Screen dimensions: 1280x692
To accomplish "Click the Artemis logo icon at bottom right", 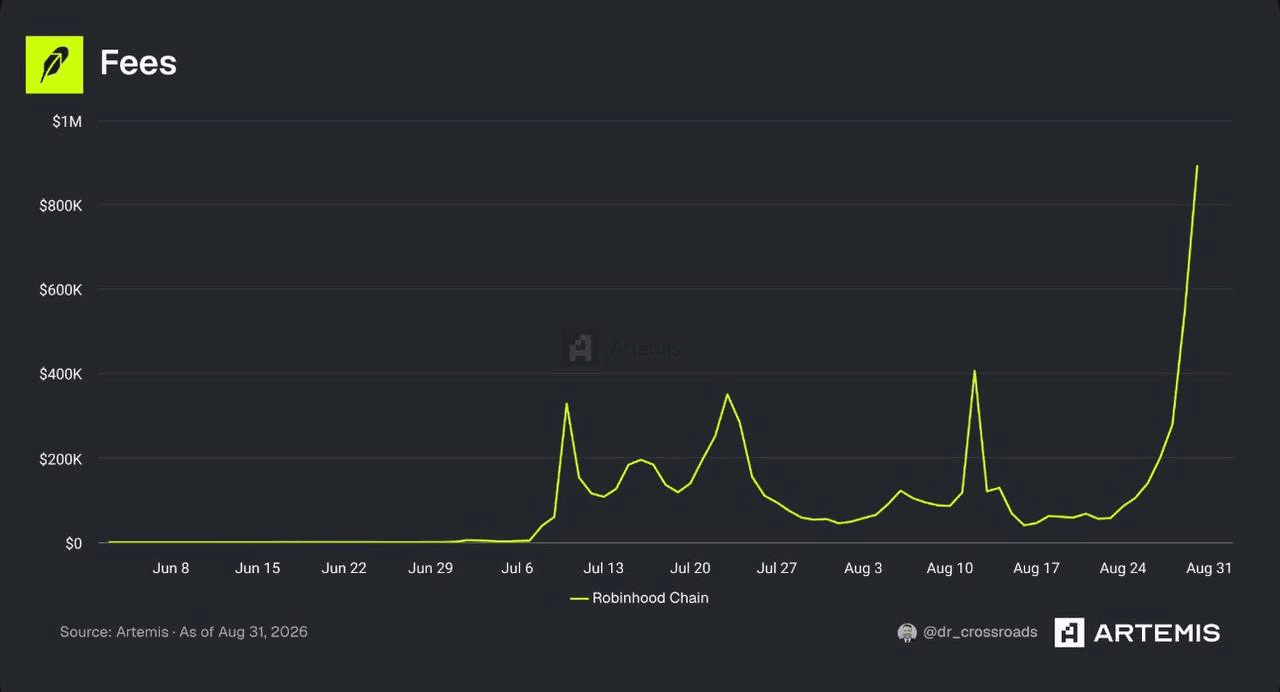I will coord(1069,632).
